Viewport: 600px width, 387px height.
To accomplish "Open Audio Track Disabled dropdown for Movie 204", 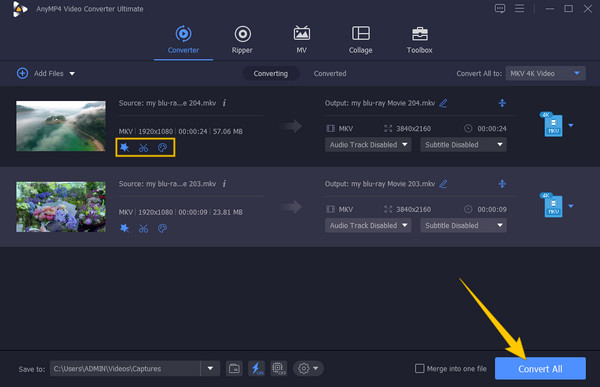I will pyautogui.click(x=368, y=145).
